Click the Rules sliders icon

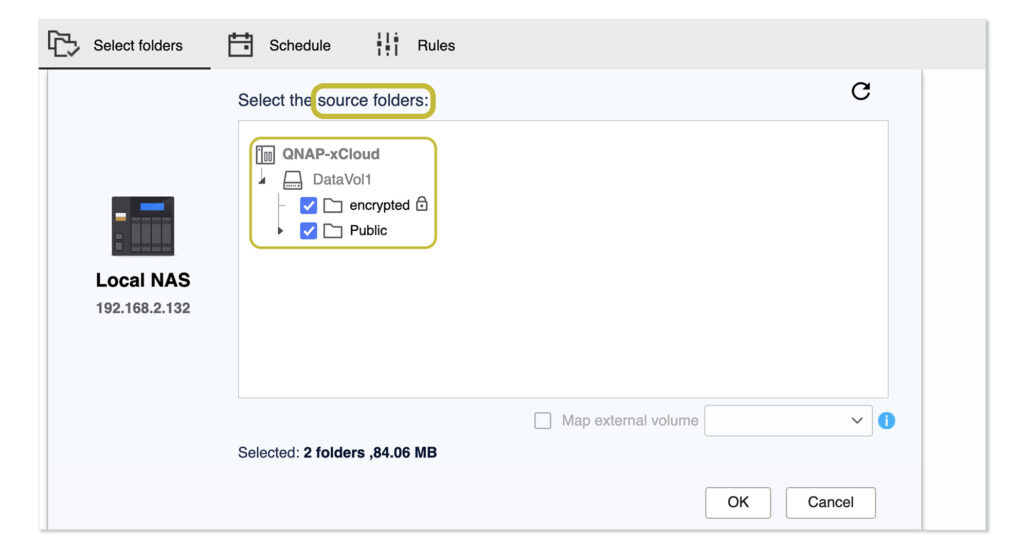click(387, 45)
